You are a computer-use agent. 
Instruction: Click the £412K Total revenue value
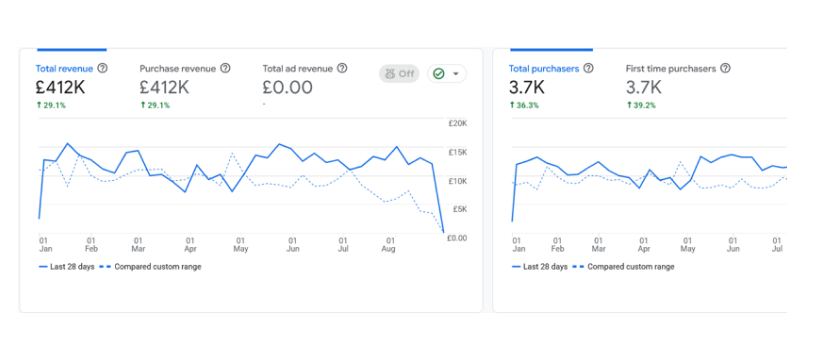[60, 87]
